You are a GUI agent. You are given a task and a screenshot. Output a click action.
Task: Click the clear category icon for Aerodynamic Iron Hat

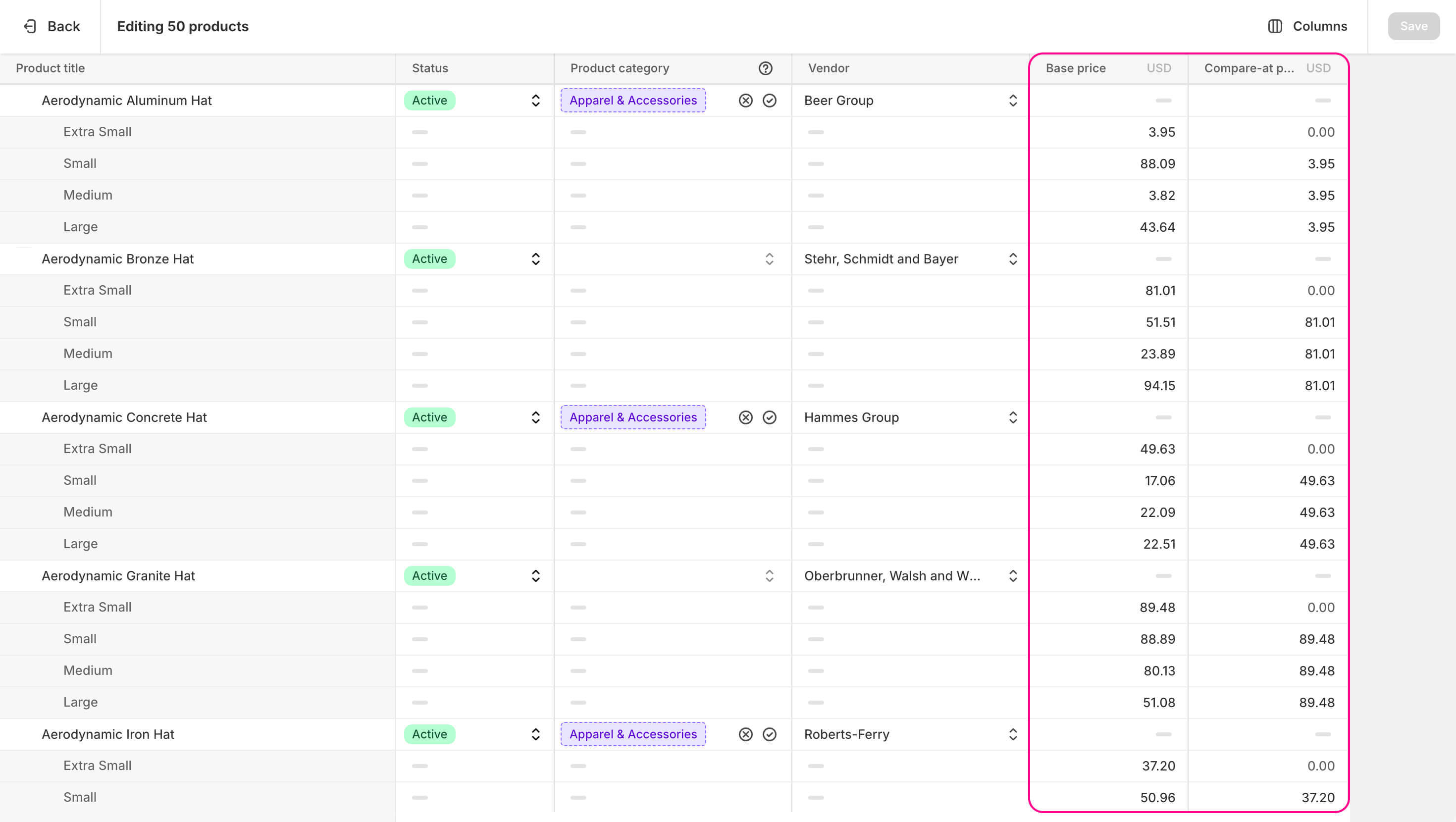pos(745,734)
